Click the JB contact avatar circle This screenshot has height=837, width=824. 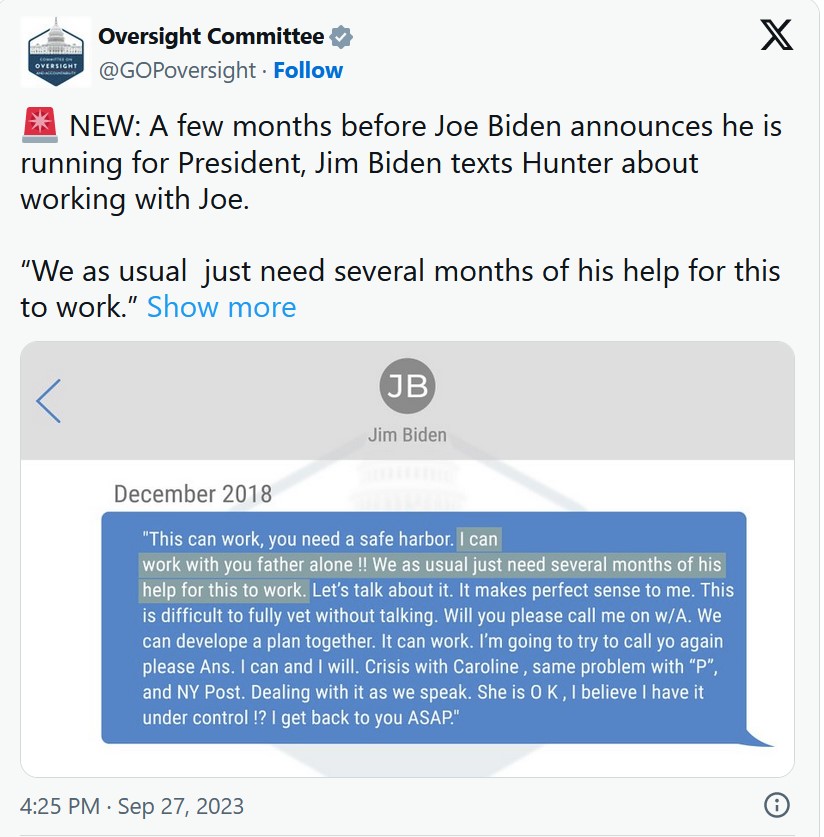(x=407, y=386)
